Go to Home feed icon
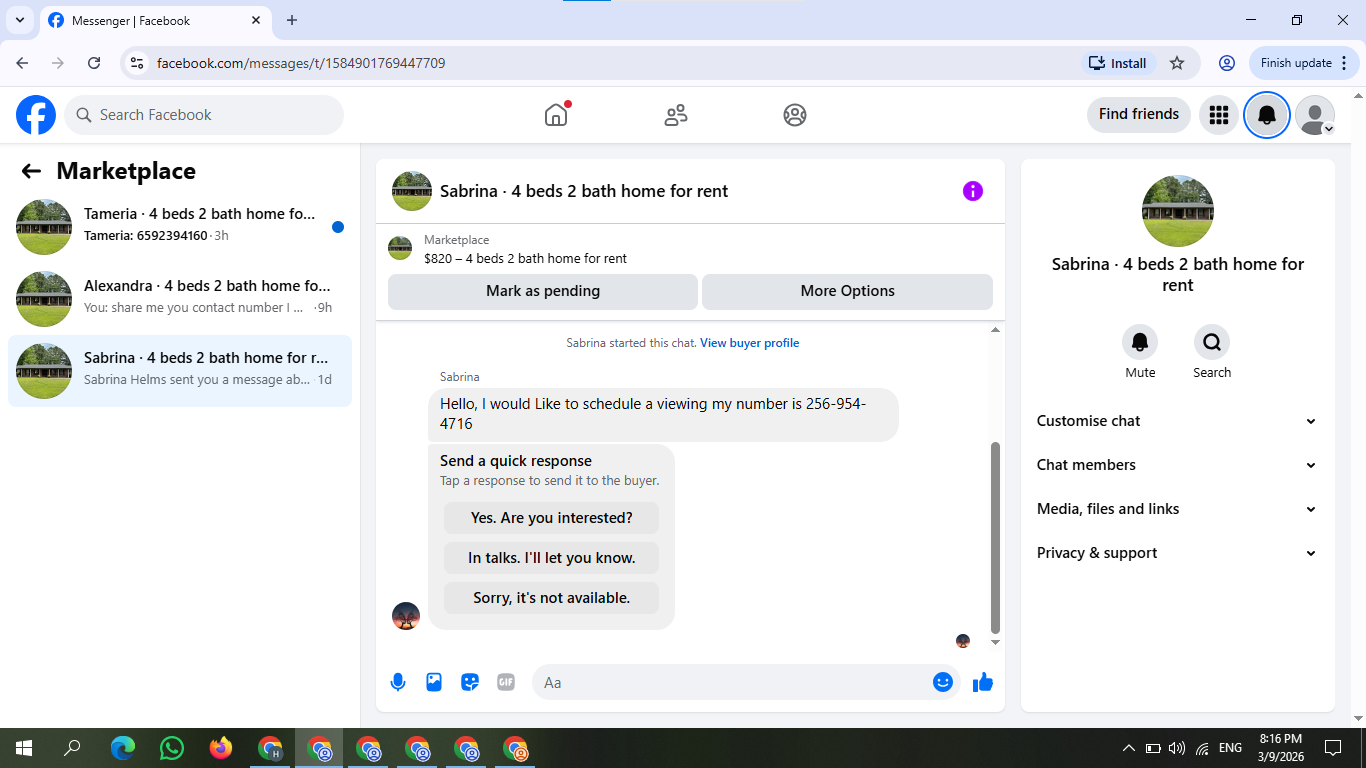This screenshot has height=768, width=1366. [556, 115]
